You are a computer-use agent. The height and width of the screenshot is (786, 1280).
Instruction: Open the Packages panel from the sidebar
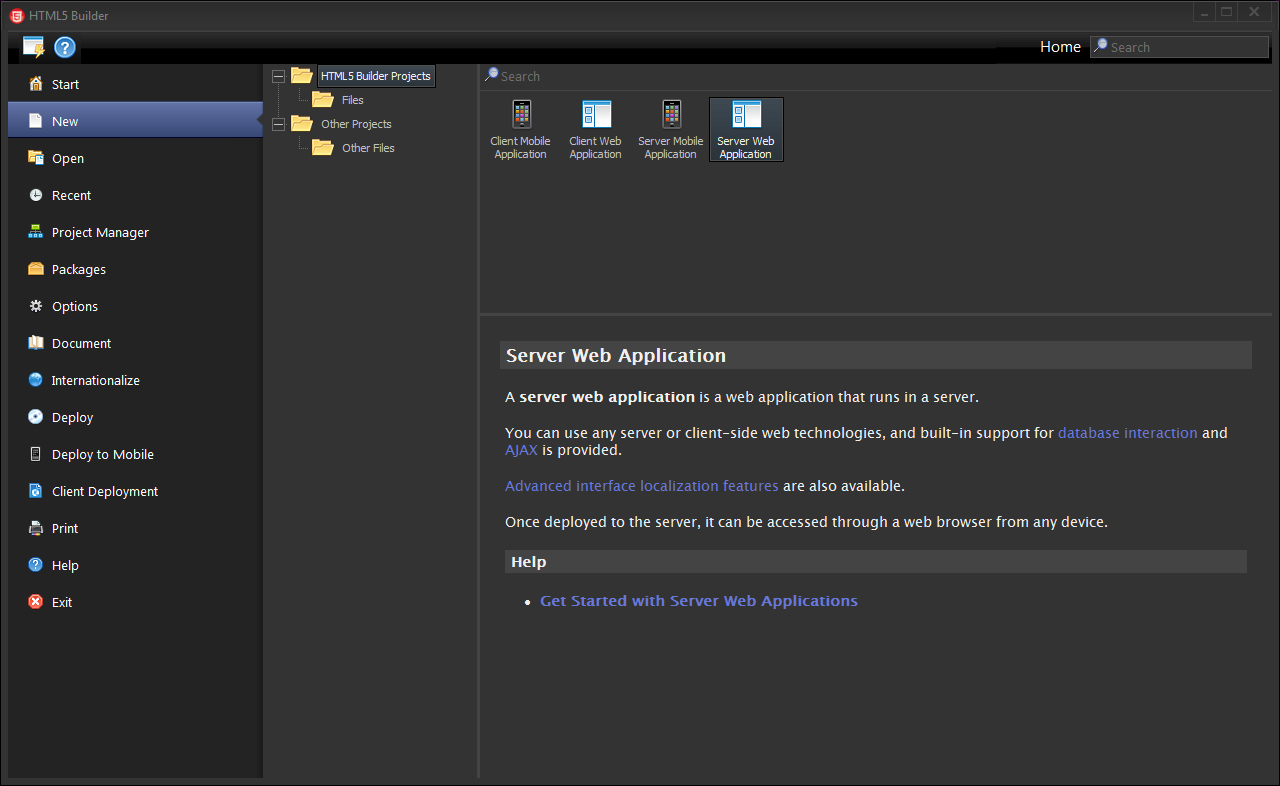point(79,269)
